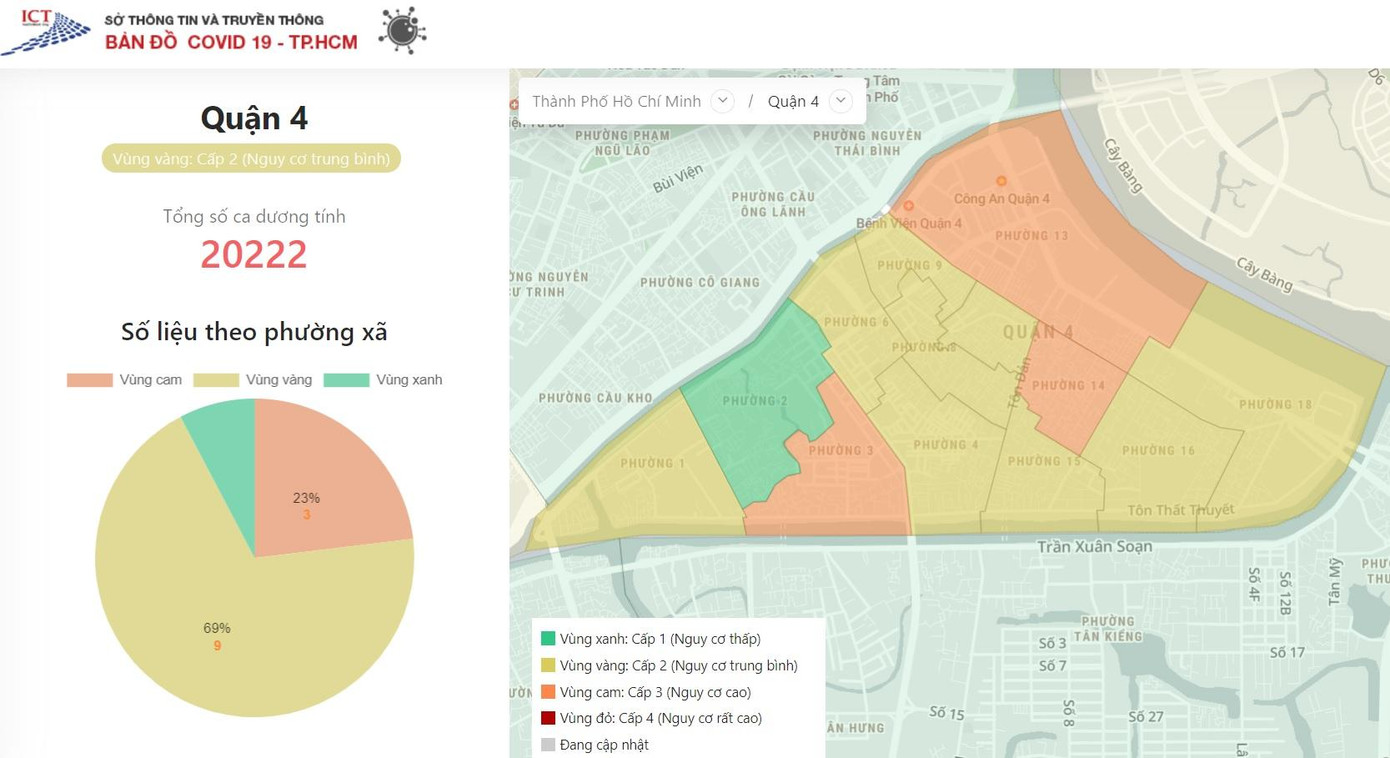1390x758 pixels.
Task: Click the Quận 4 text in breadcrumb selector
Action: pos(793,101)
